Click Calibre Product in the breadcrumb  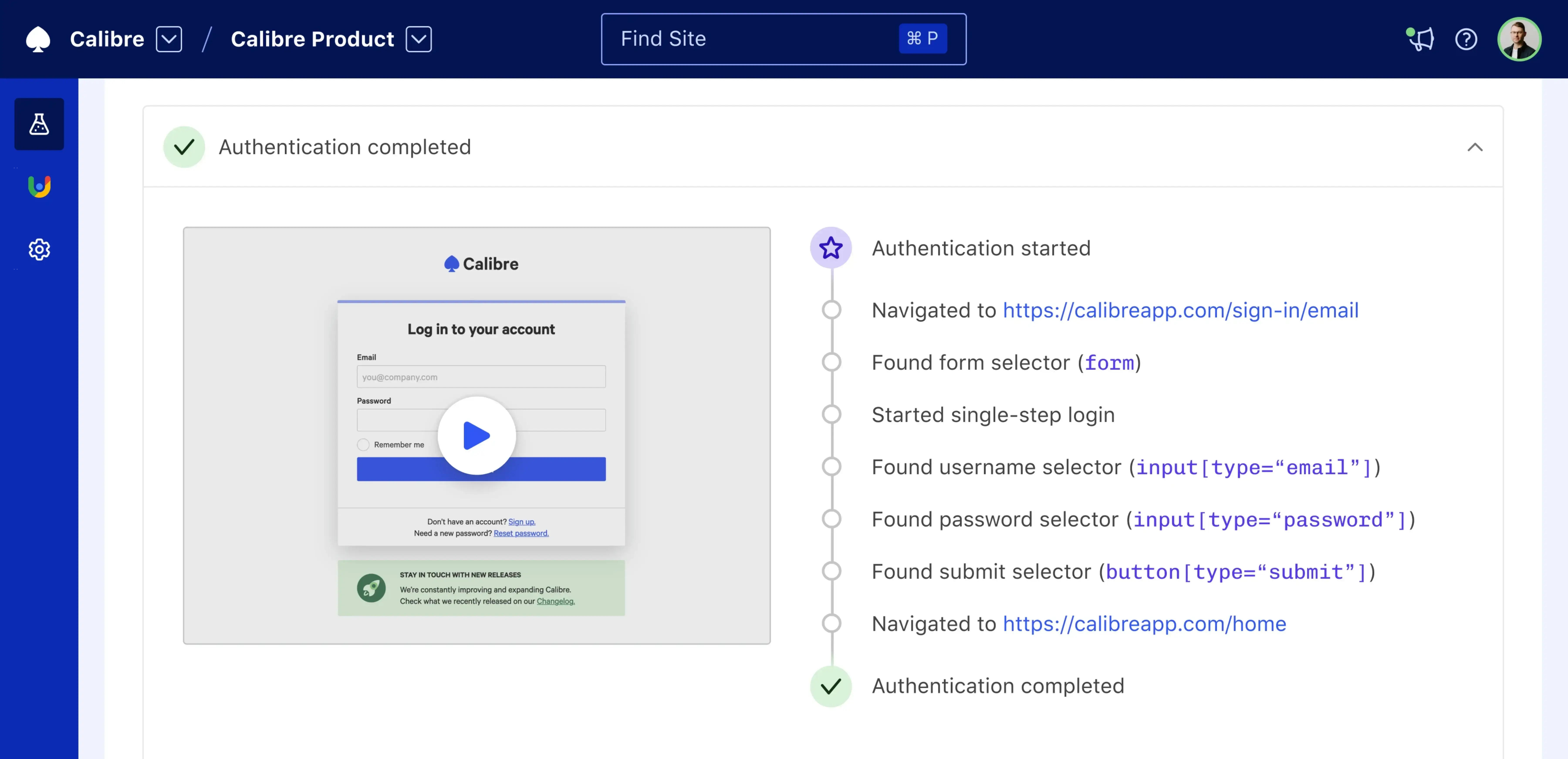tap(312, 39)
